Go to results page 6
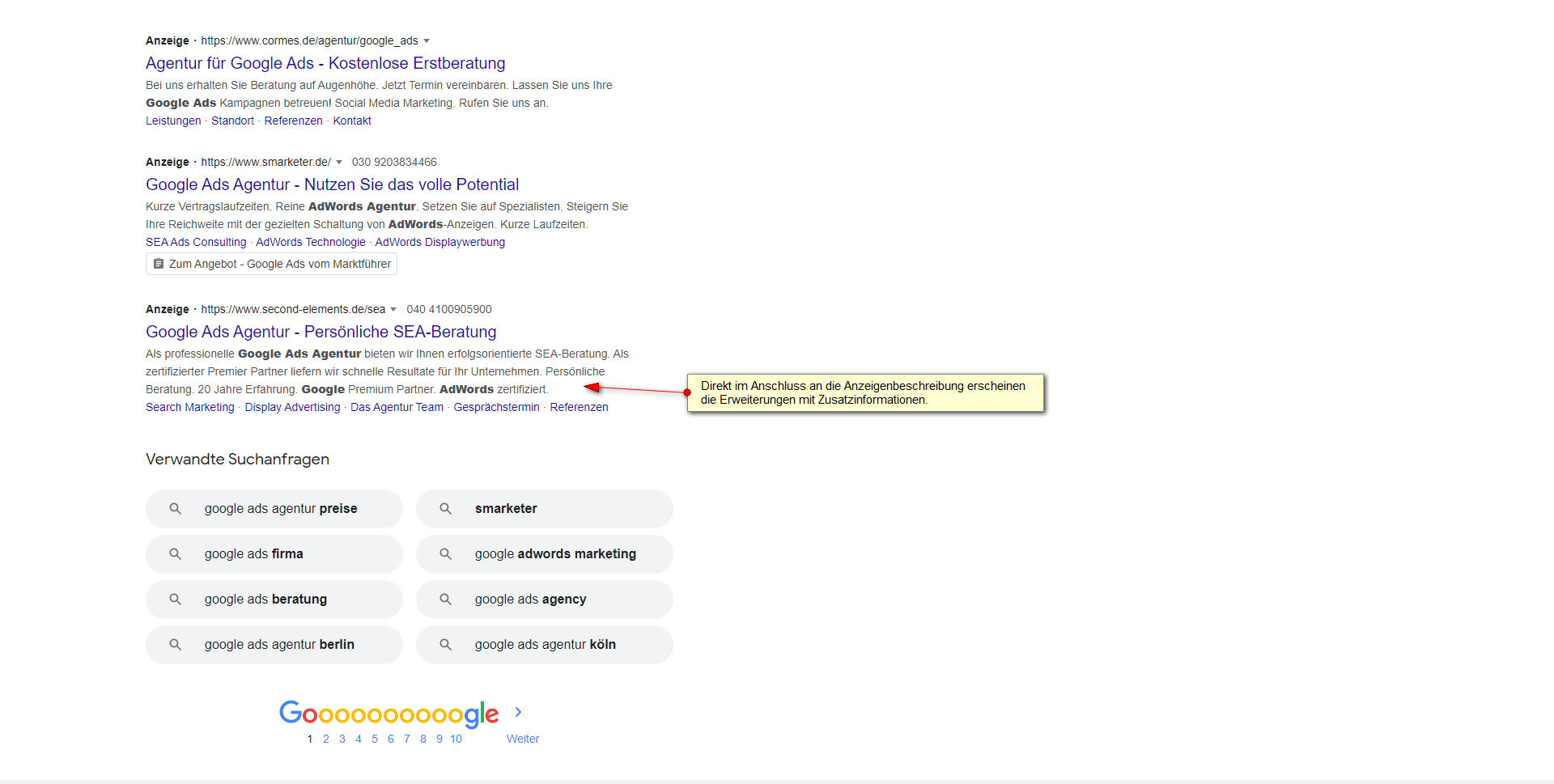 tap(390, 739)
